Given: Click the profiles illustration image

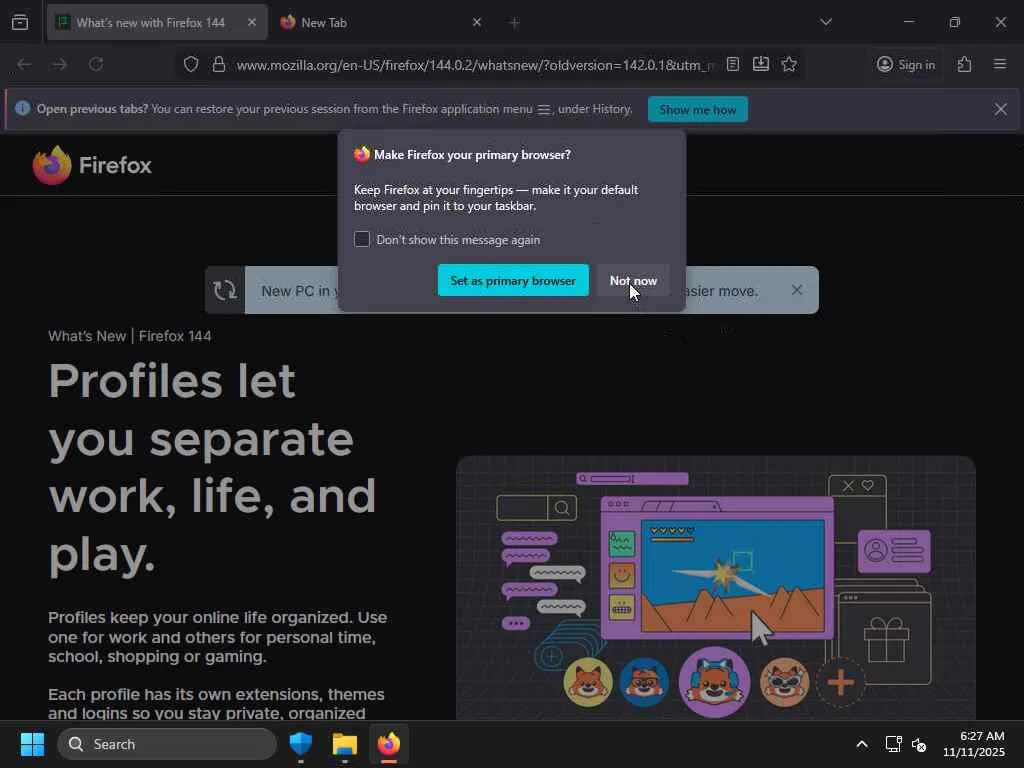Looking at the screenshot, I should point(716,587).
